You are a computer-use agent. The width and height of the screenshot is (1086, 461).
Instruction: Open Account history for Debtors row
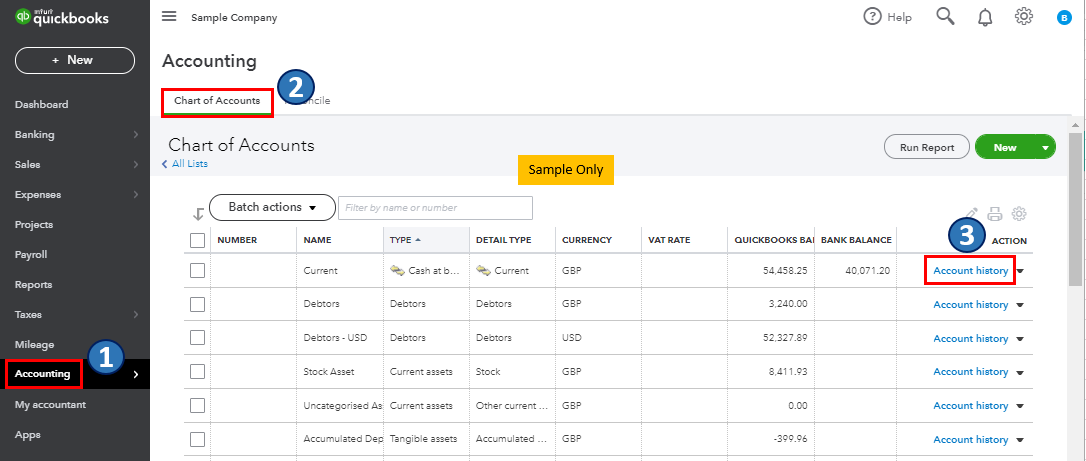pos(970,304)
